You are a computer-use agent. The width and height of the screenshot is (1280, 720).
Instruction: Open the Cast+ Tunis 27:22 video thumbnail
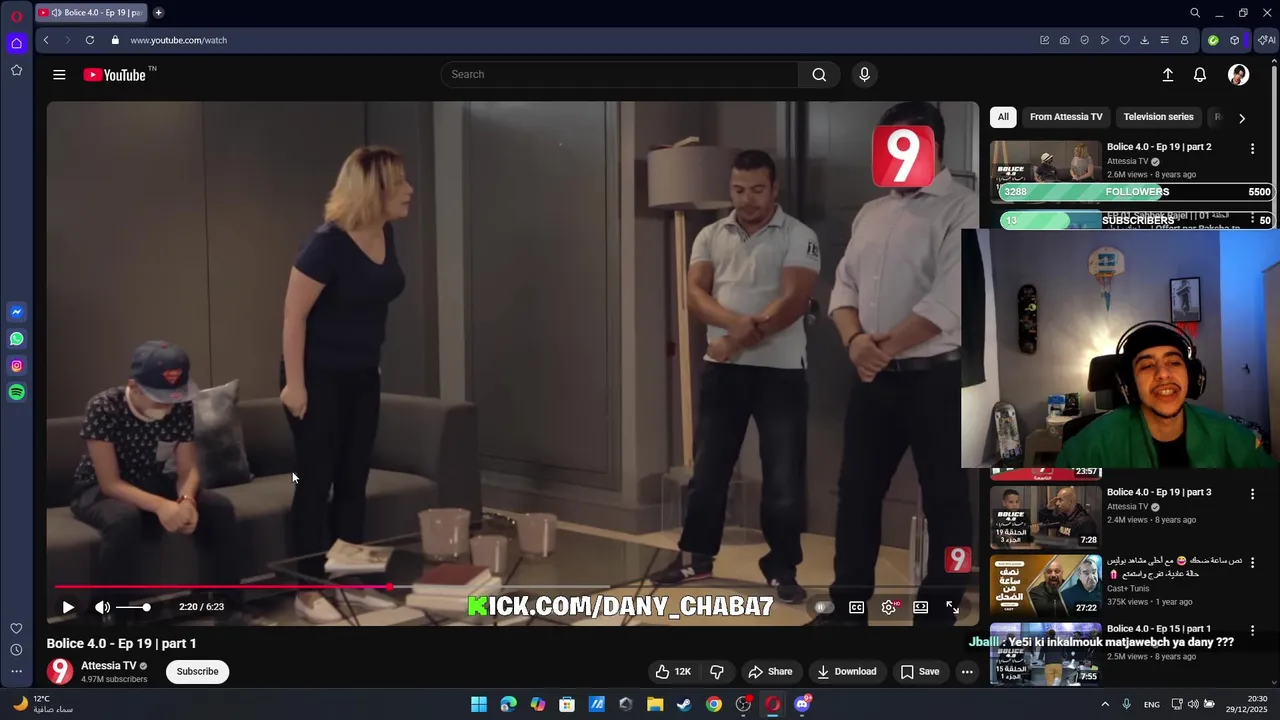[x=1045, y=585]
